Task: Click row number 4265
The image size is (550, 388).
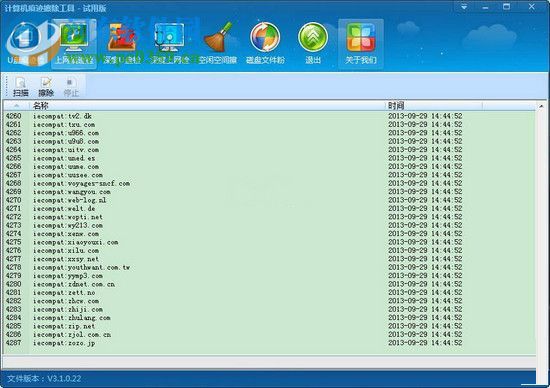Action: tap(13, 158)
